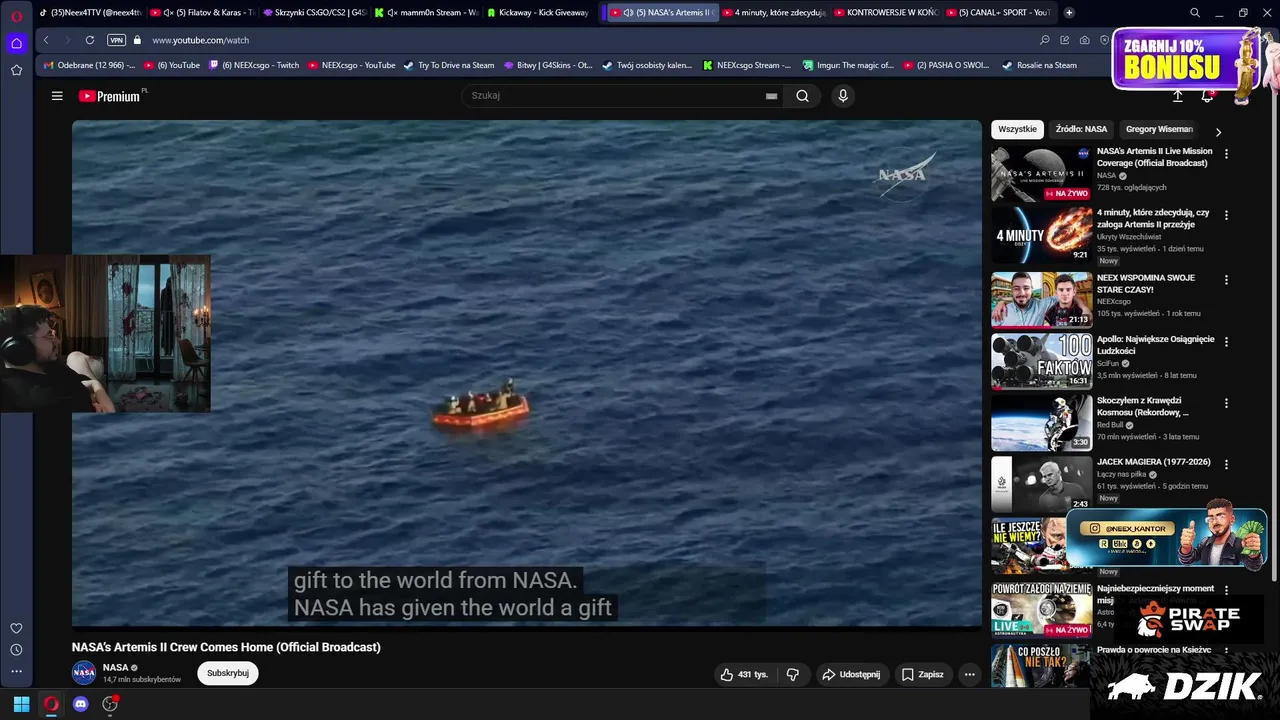Open options for 4 minuty video
1280x720 pixels.
(1226, 215)
